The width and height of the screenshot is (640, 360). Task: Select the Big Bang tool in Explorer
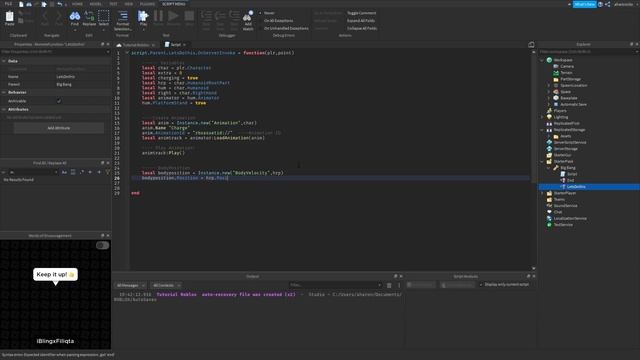pyautogui.click(x=567, y=168)
